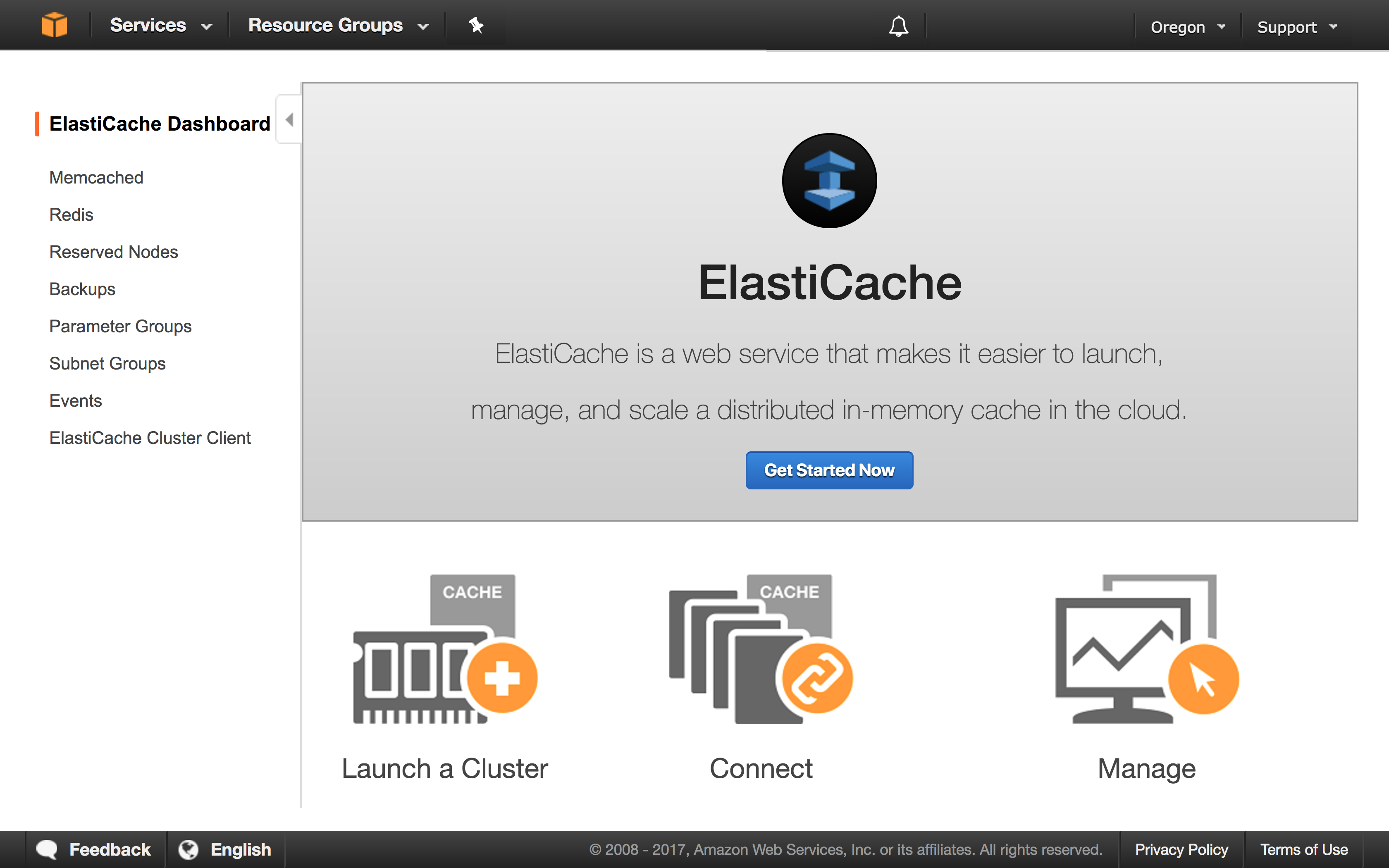
Task: Open the notifications bell icon
Action: tap(898, 26)
